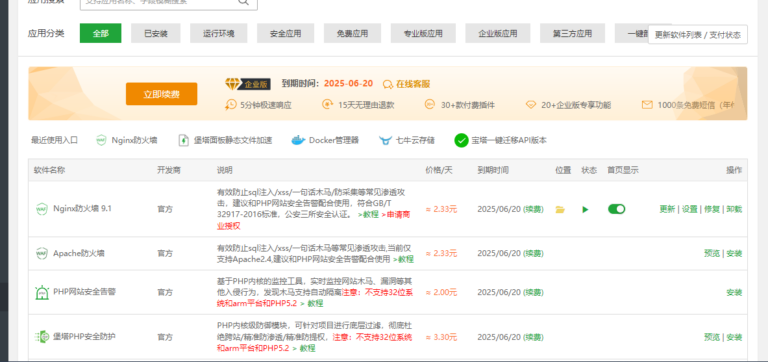Click the search magnifier icon

coord(243,2)
